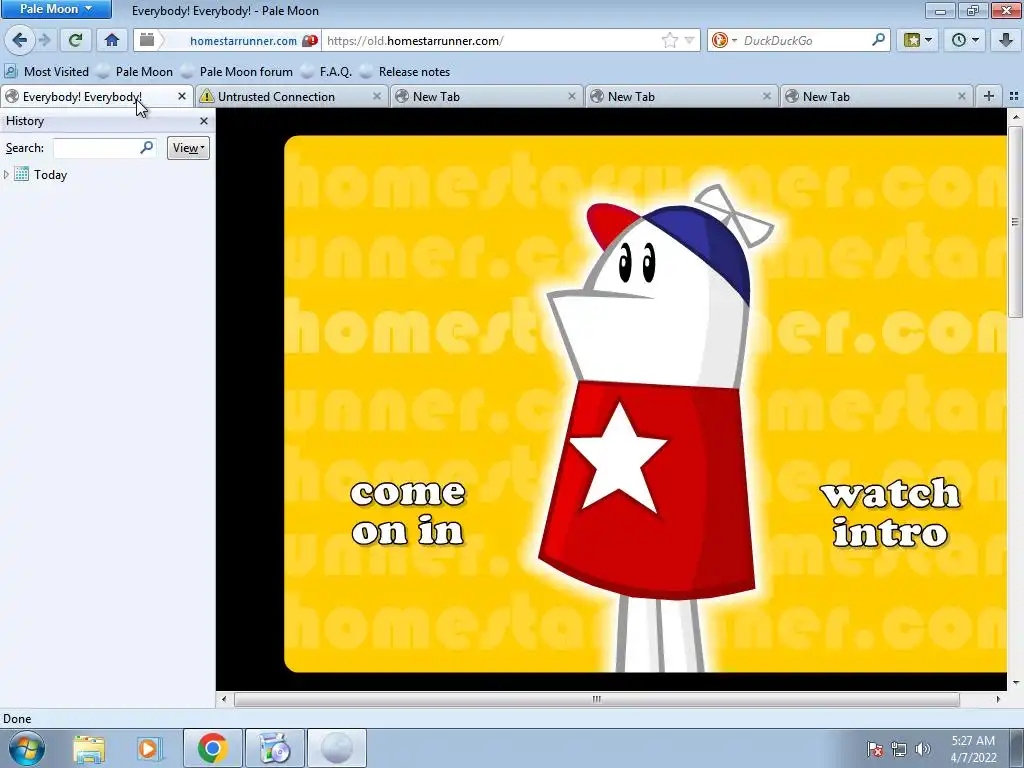This screenshot has width=1024, height=768.
Task: Open a new tab with the plus button
Action: click(989, 96)
